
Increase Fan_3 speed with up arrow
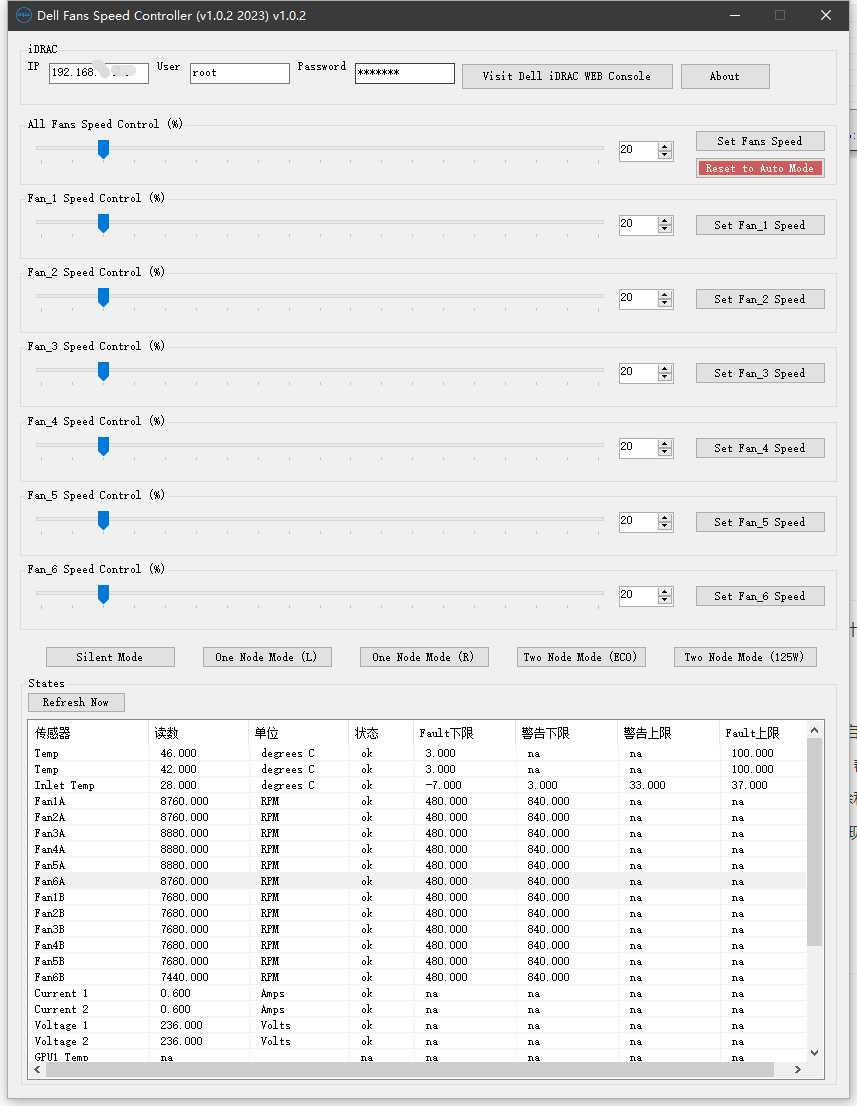pyautogui.click(x=664, y=368)
